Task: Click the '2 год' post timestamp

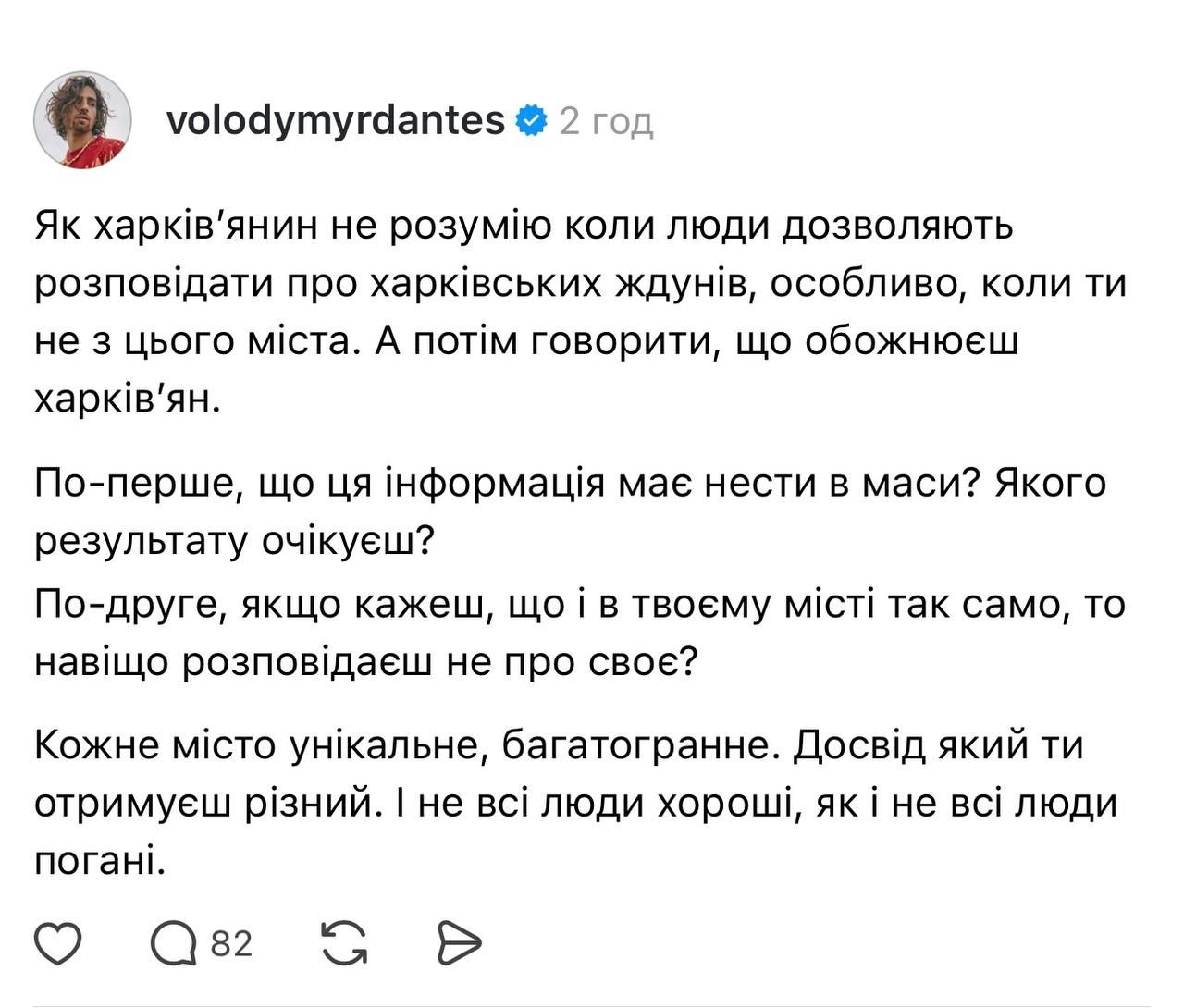Action: [x=607, y=121]
